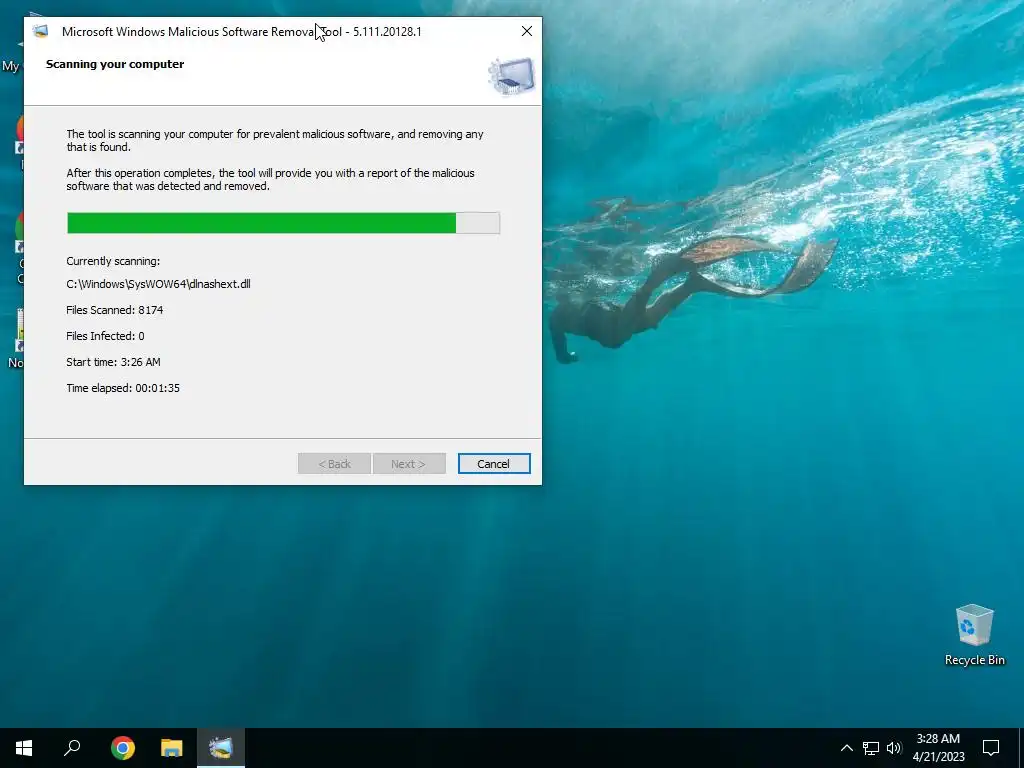Click the 'Time elapsed: 00:01:35' text

click(x=123, y=388)
